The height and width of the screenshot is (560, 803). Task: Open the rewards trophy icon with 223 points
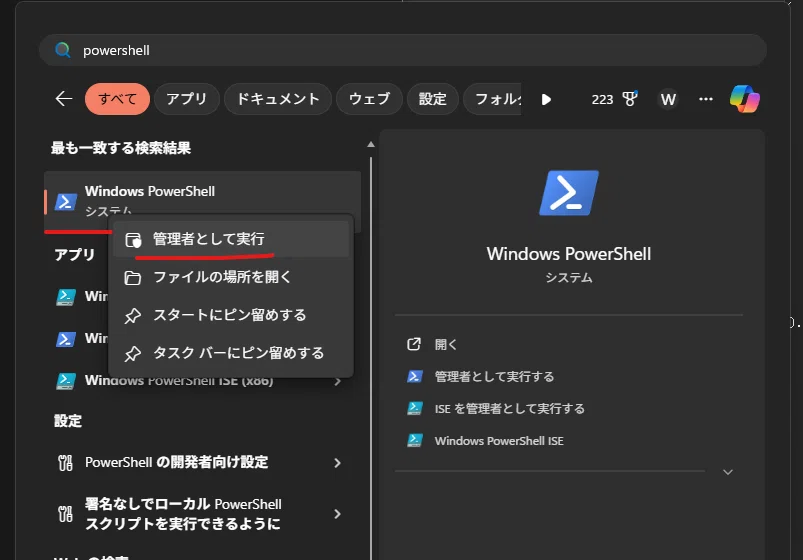click(614, 99)
